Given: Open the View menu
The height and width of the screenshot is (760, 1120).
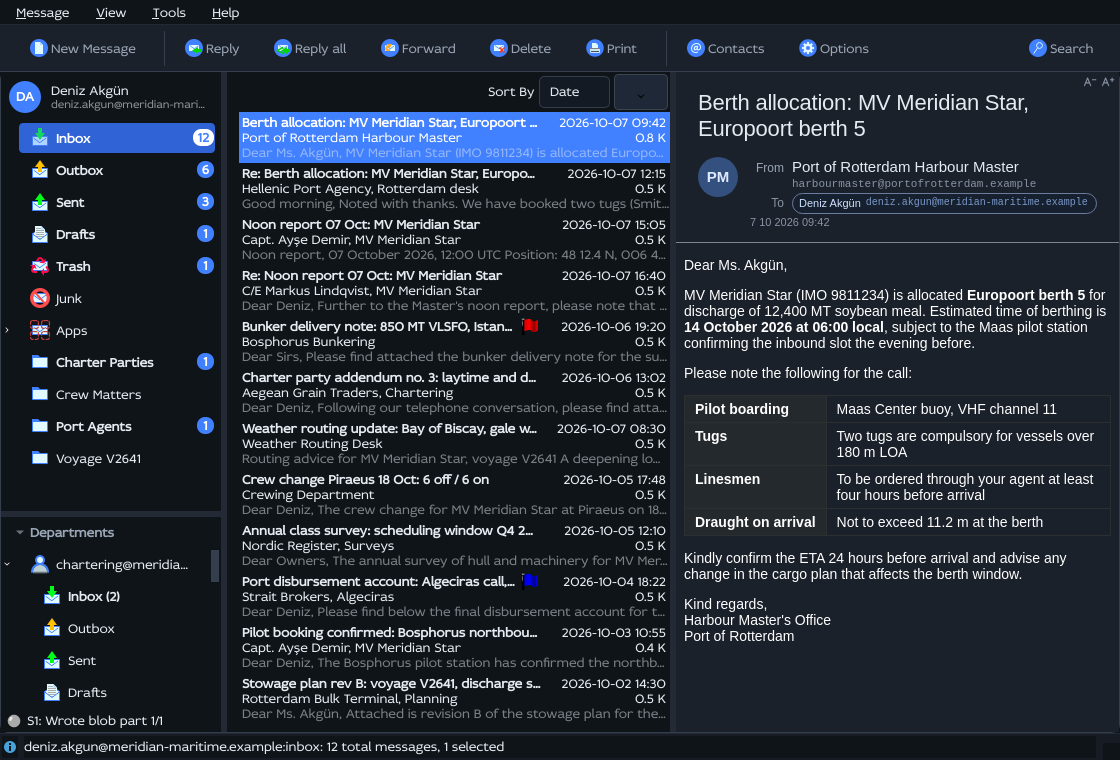Looking at the screenshot, I should tap(111, 13).
